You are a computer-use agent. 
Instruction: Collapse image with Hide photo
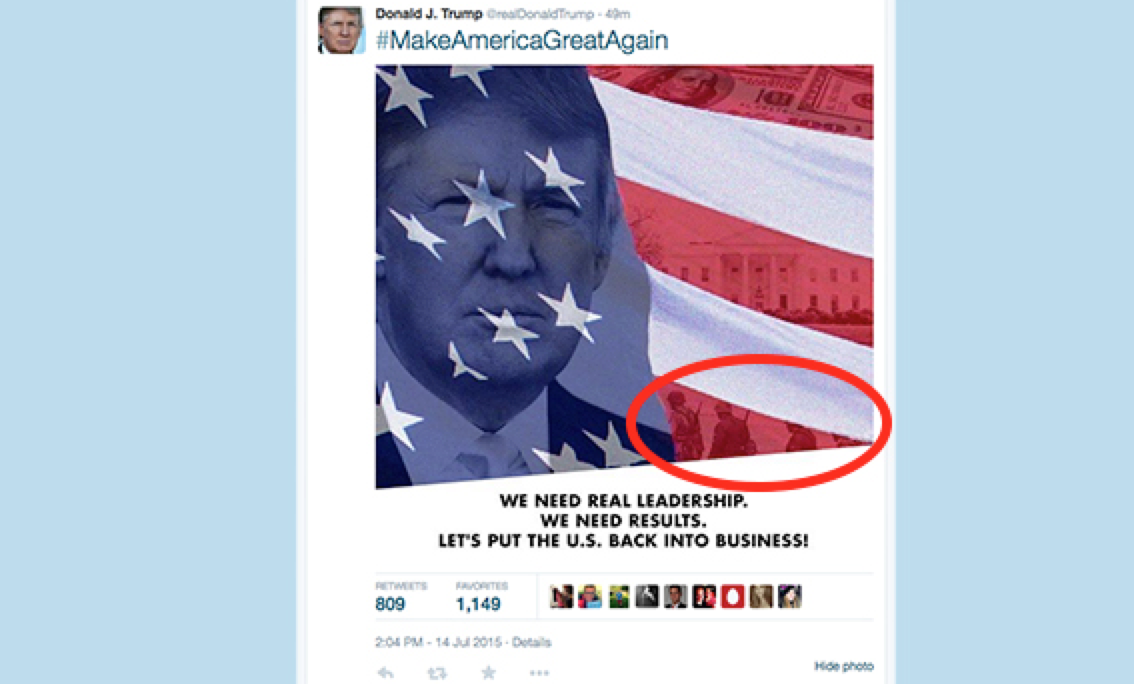coord(844,666)
